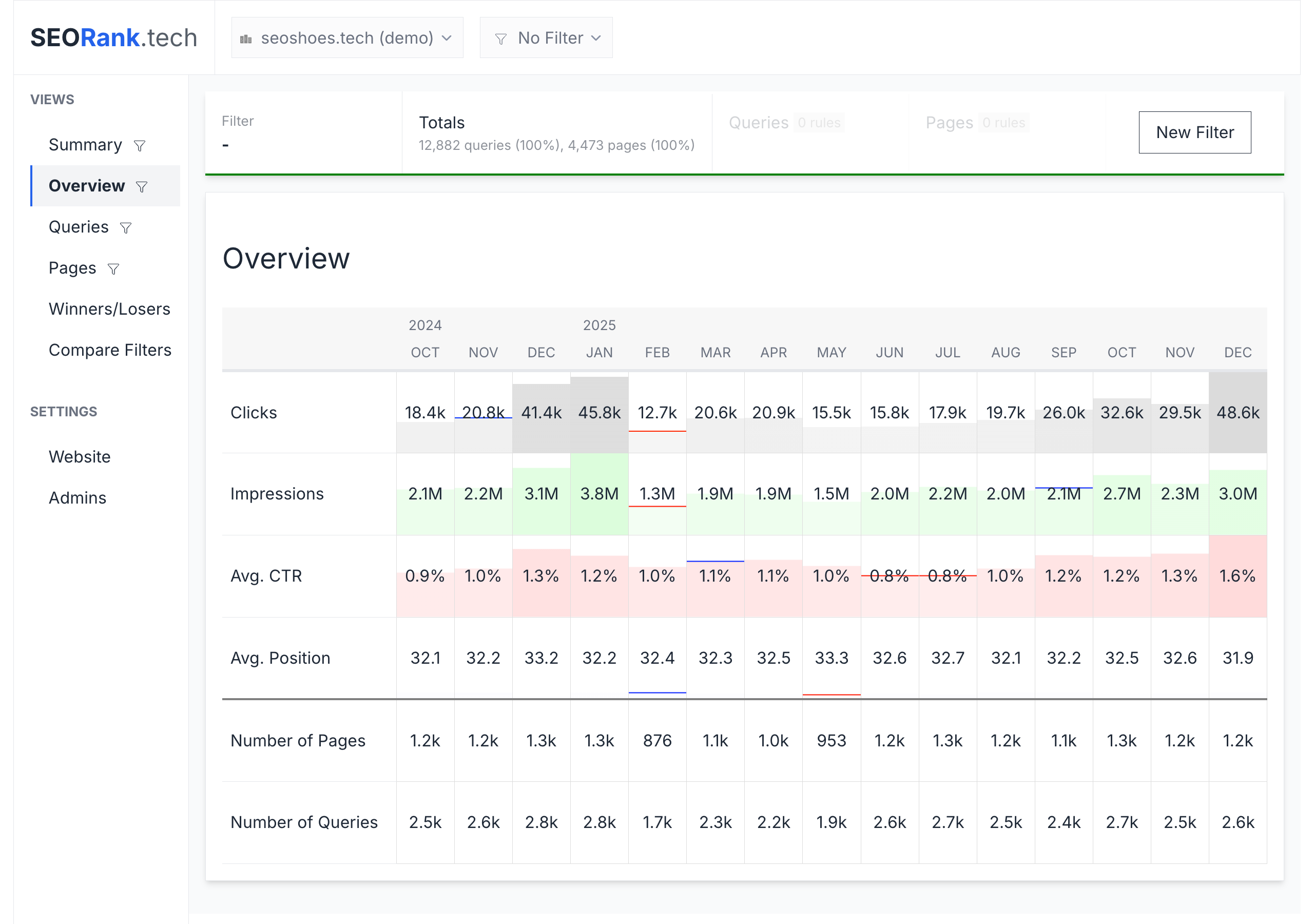Viewport: 1314px width, 924px height.
Task: Open Website settings
Action: pos(80,457)
